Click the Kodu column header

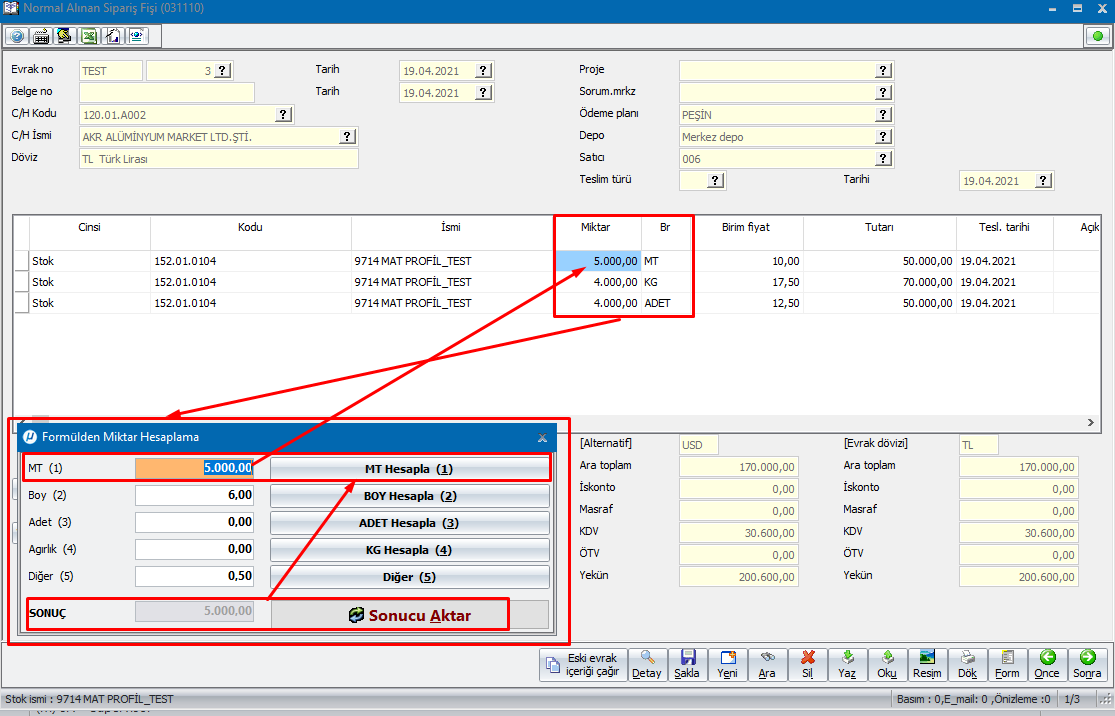coord(250,228)
